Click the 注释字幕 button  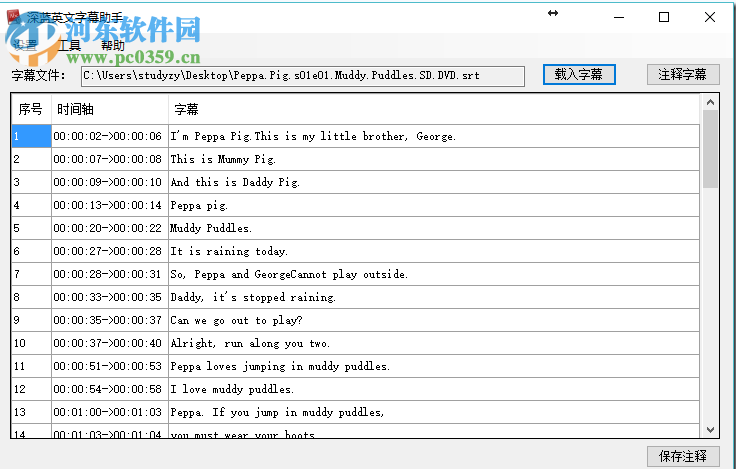pos(682,75)
